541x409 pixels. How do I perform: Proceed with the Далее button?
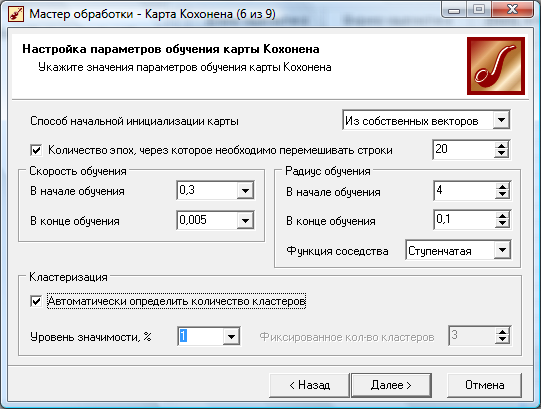coord(391,385)
